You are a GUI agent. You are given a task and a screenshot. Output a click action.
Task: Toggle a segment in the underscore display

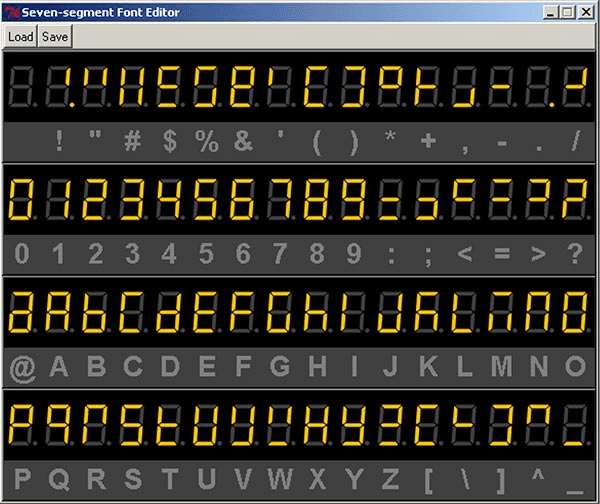click(574, 425)
